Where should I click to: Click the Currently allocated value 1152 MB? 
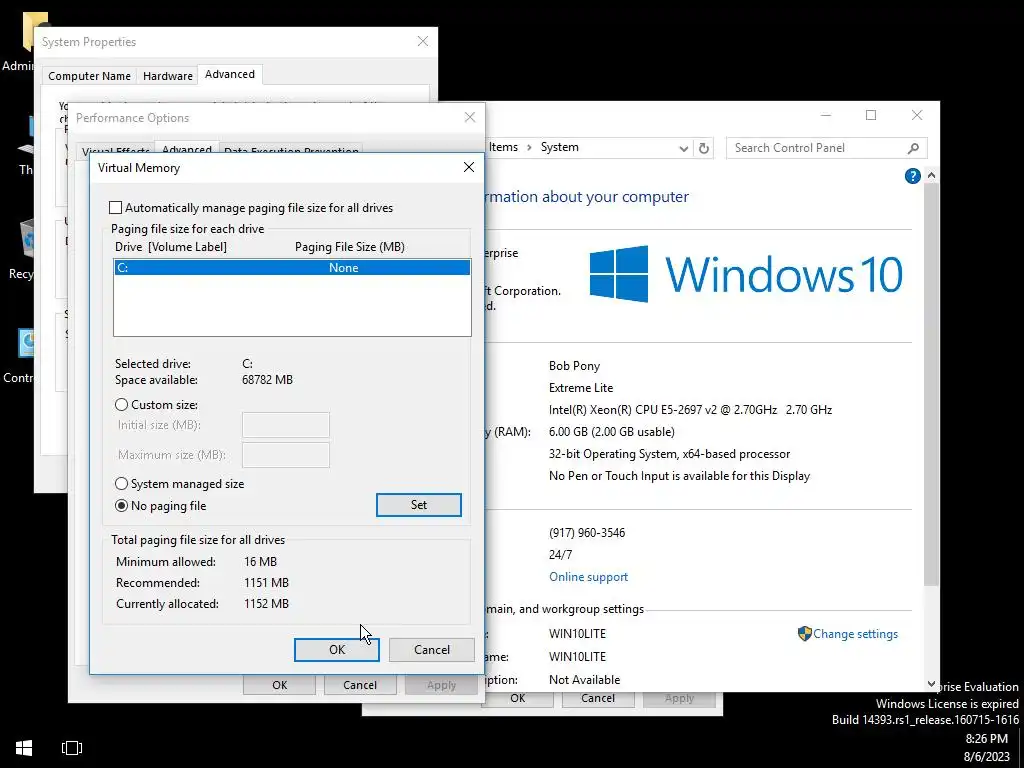(x=266, y=603)
